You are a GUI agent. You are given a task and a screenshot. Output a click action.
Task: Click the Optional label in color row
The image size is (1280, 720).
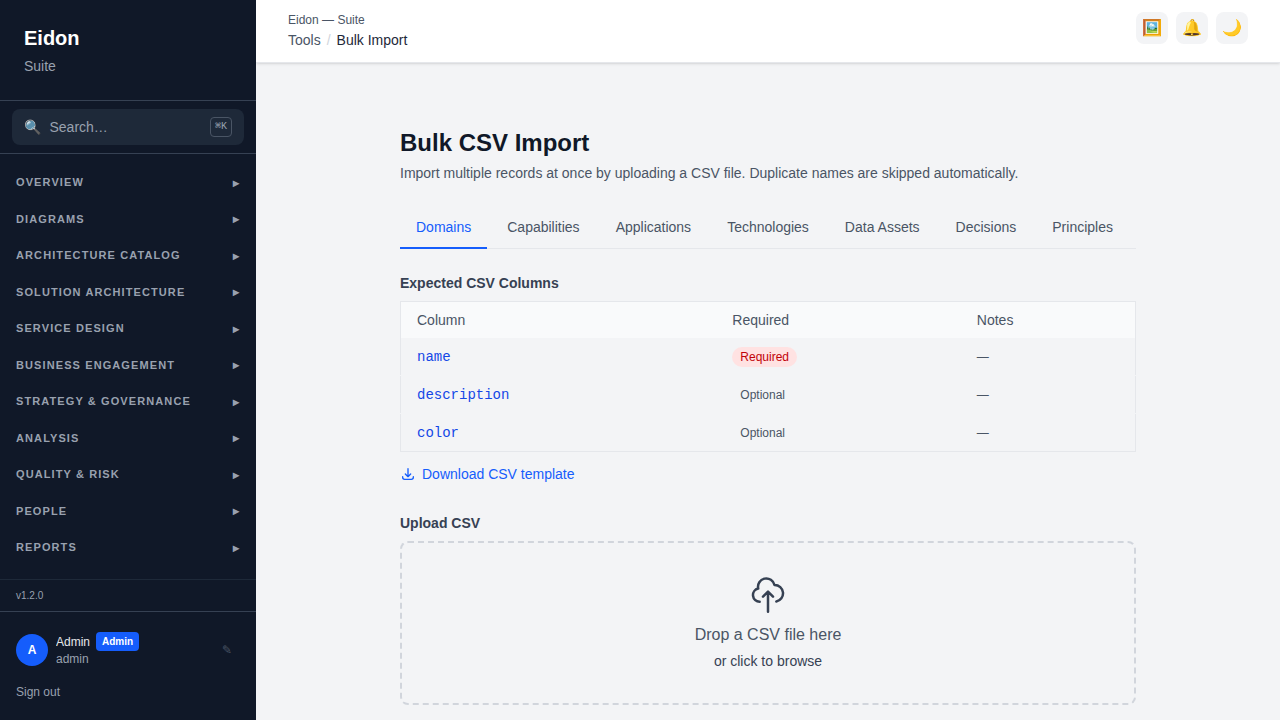click(x=762, y=433)
